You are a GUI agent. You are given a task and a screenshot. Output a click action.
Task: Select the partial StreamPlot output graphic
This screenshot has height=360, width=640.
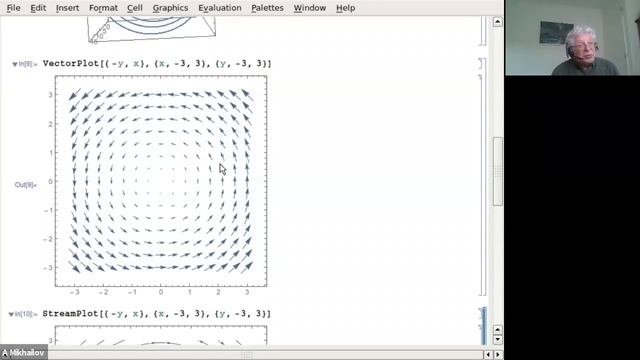tap(161, 336)
